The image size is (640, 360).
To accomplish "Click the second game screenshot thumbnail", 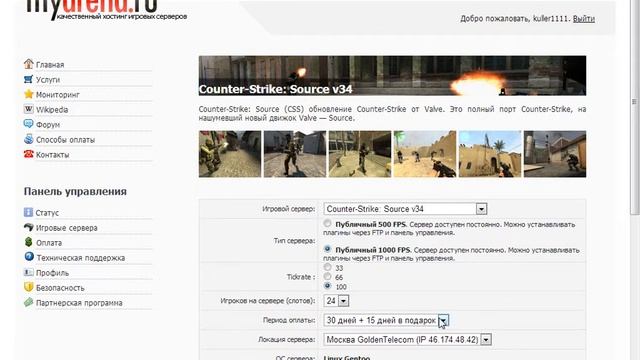I will (x=295, y=154).
